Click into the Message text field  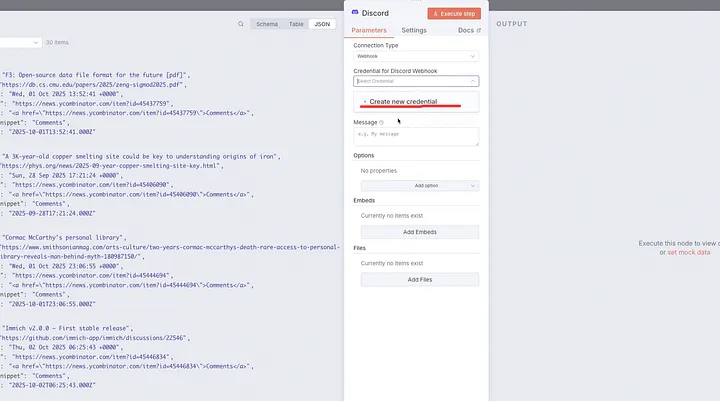(416, 137)
